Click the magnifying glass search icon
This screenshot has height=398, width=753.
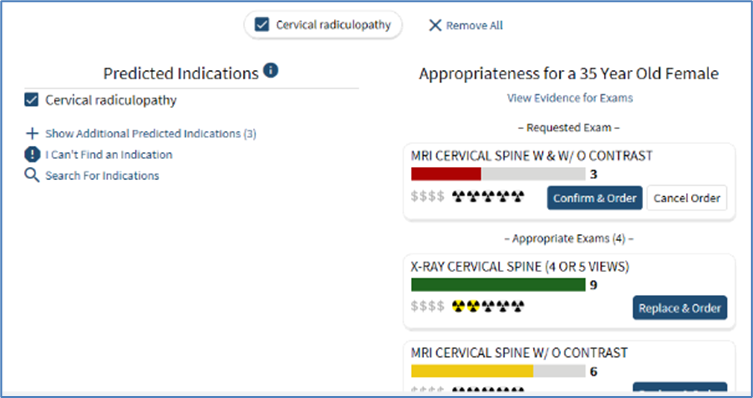click(32, 176)
